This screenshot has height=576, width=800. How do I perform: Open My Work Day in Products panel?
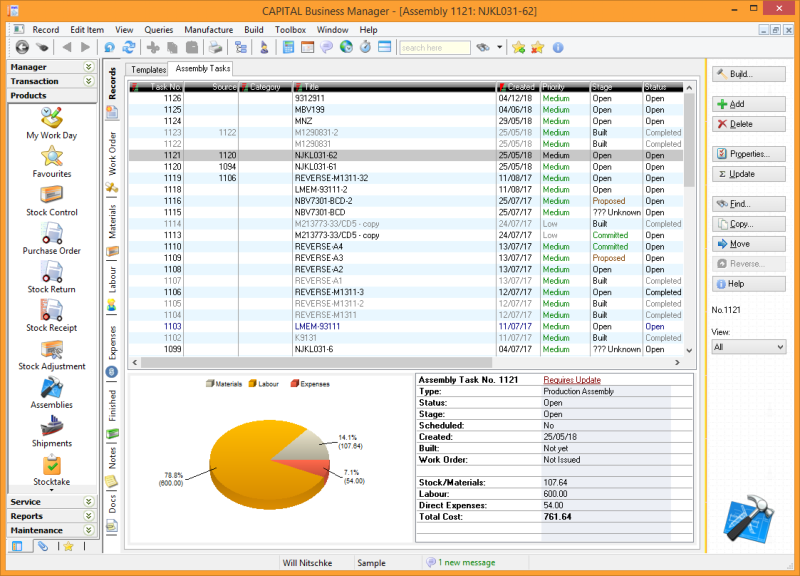[52, 122]
